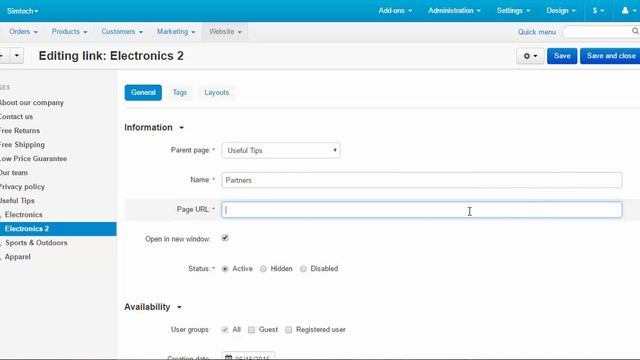Check the Registered user group box
The image size is (640, 360).
pyautogui.click(x=289, y=330)
